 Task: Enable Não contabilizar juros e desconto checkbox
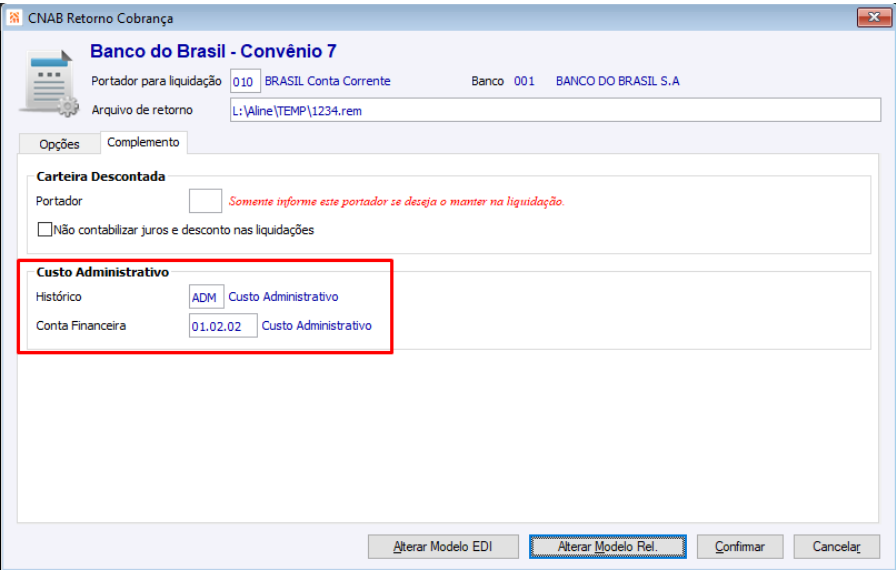[45, 230]
